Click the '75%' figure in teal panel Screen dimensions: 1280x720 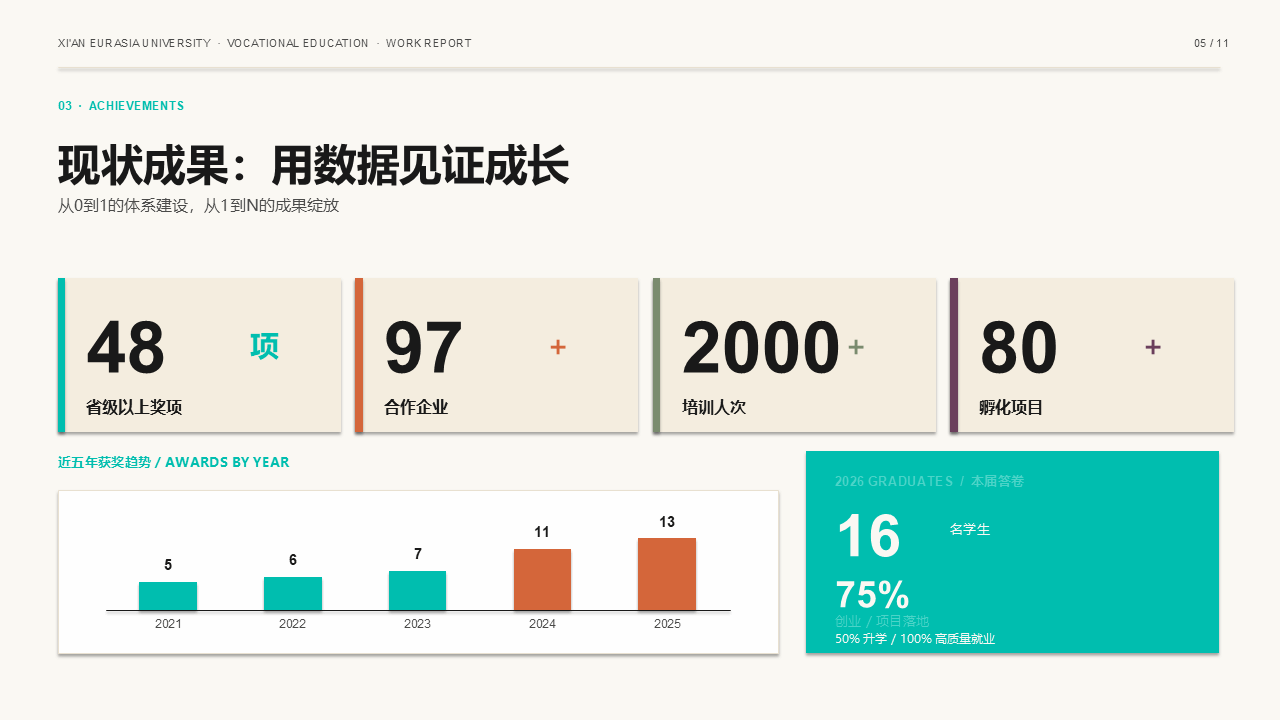pyautogui.click(x=872, y=595)
